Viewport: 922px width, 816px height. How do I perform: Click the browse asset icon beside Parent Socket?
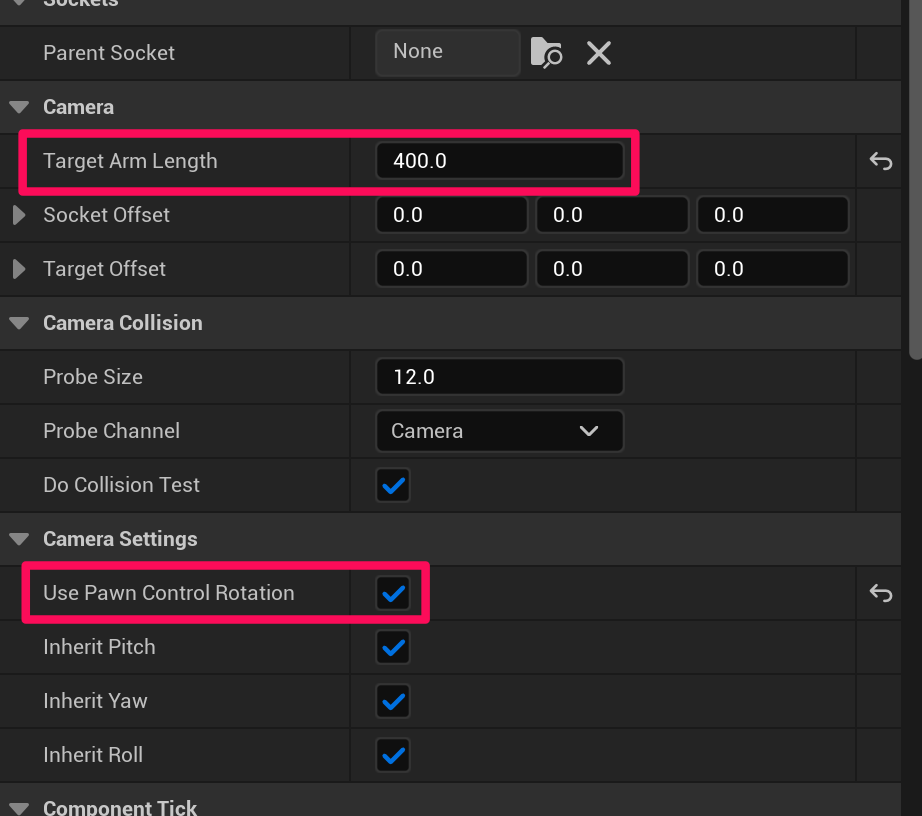(546, 53)
